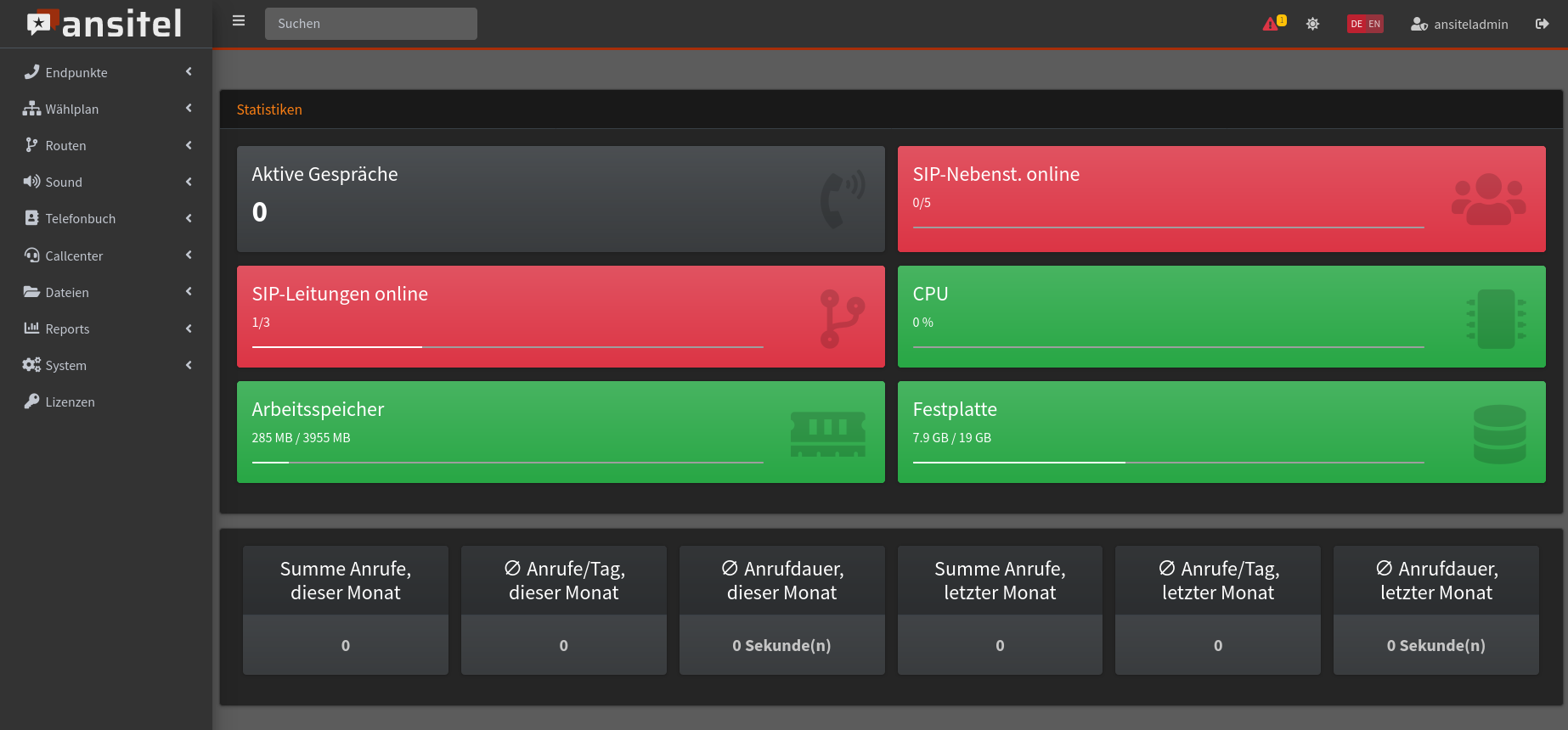
Task: Open the ansiteladmin user profile
Action: pos(1459,24)
